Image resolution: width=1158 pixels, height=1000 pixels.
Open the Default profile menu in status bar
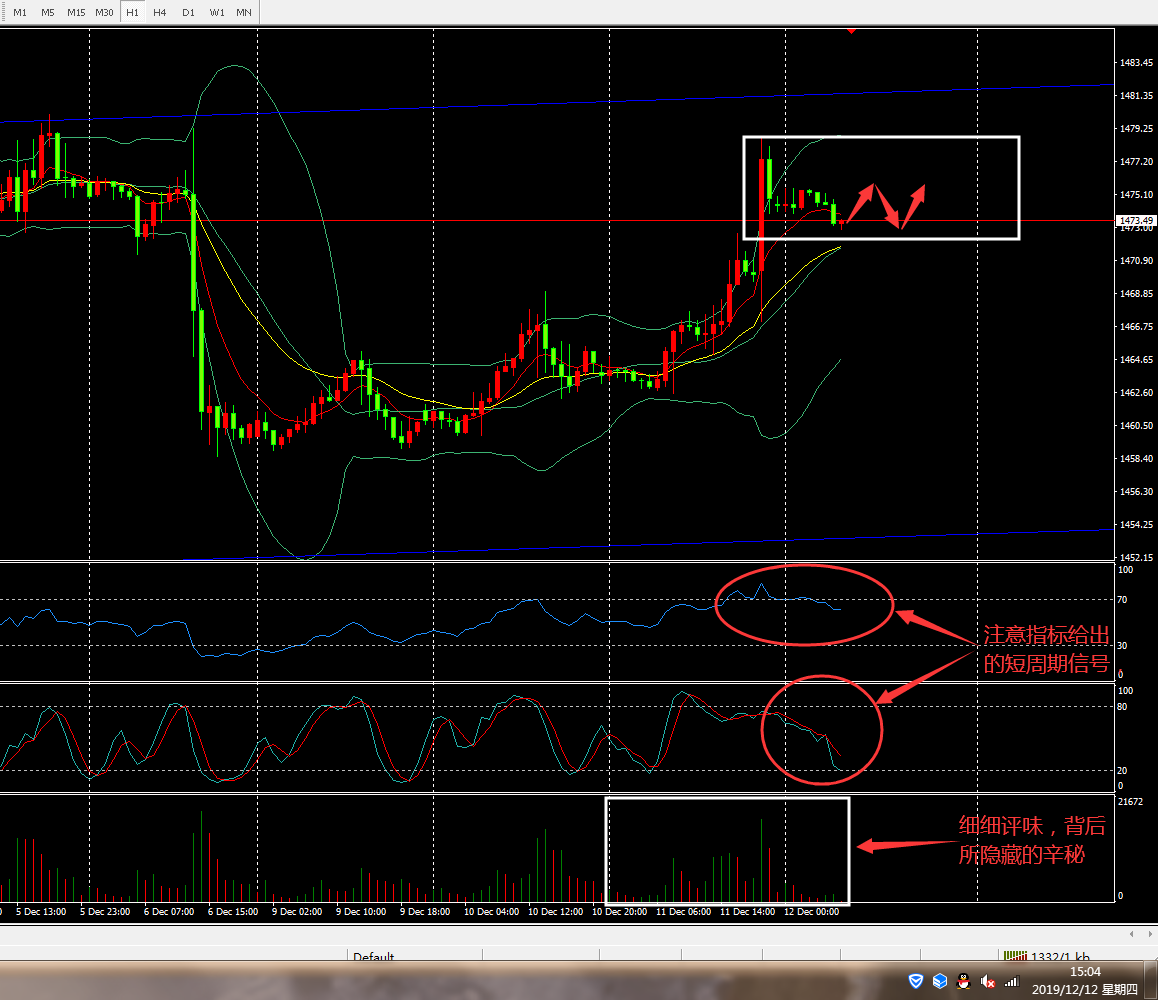pos(373,957)
